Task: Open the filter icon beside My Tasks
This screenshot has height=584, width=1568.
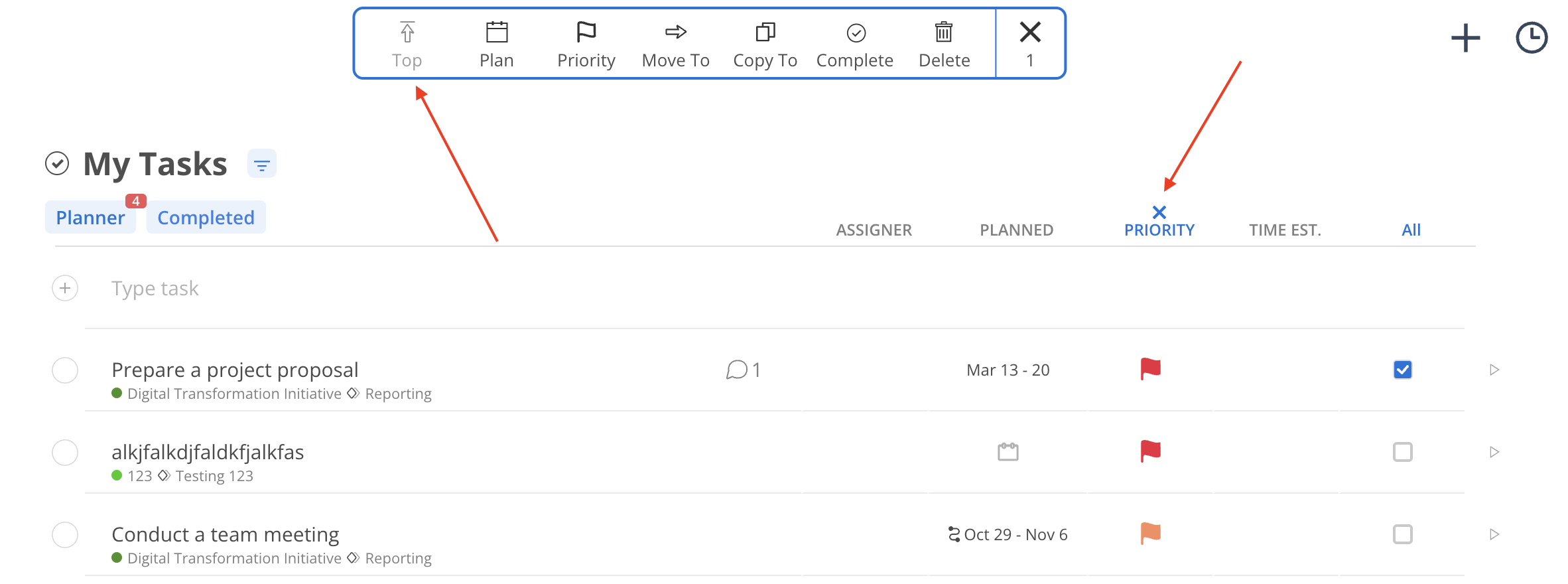Action: pos(262,164)
